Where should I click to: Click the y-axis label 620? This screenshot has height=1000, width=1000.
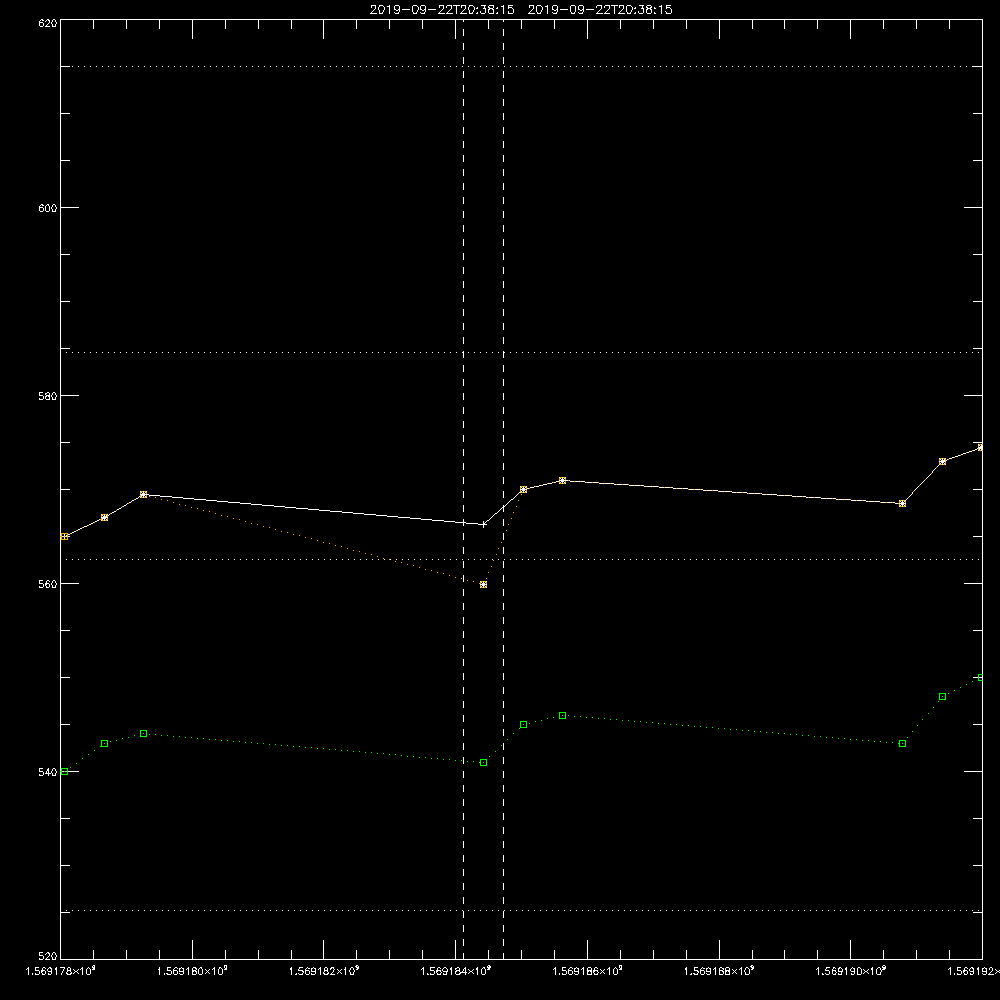click(x=48, y=23)
